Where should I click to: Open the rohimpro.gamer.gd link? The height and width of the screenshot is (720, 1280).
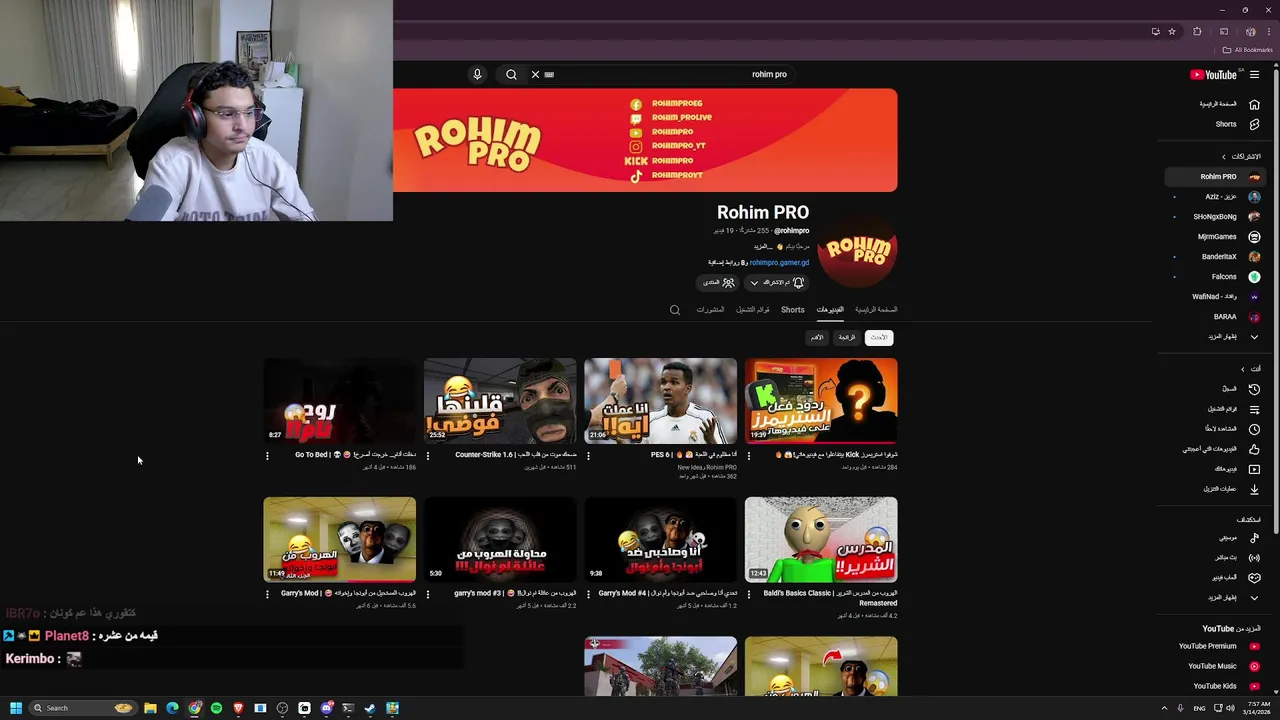pyautogui.click(x=779, y=263)
